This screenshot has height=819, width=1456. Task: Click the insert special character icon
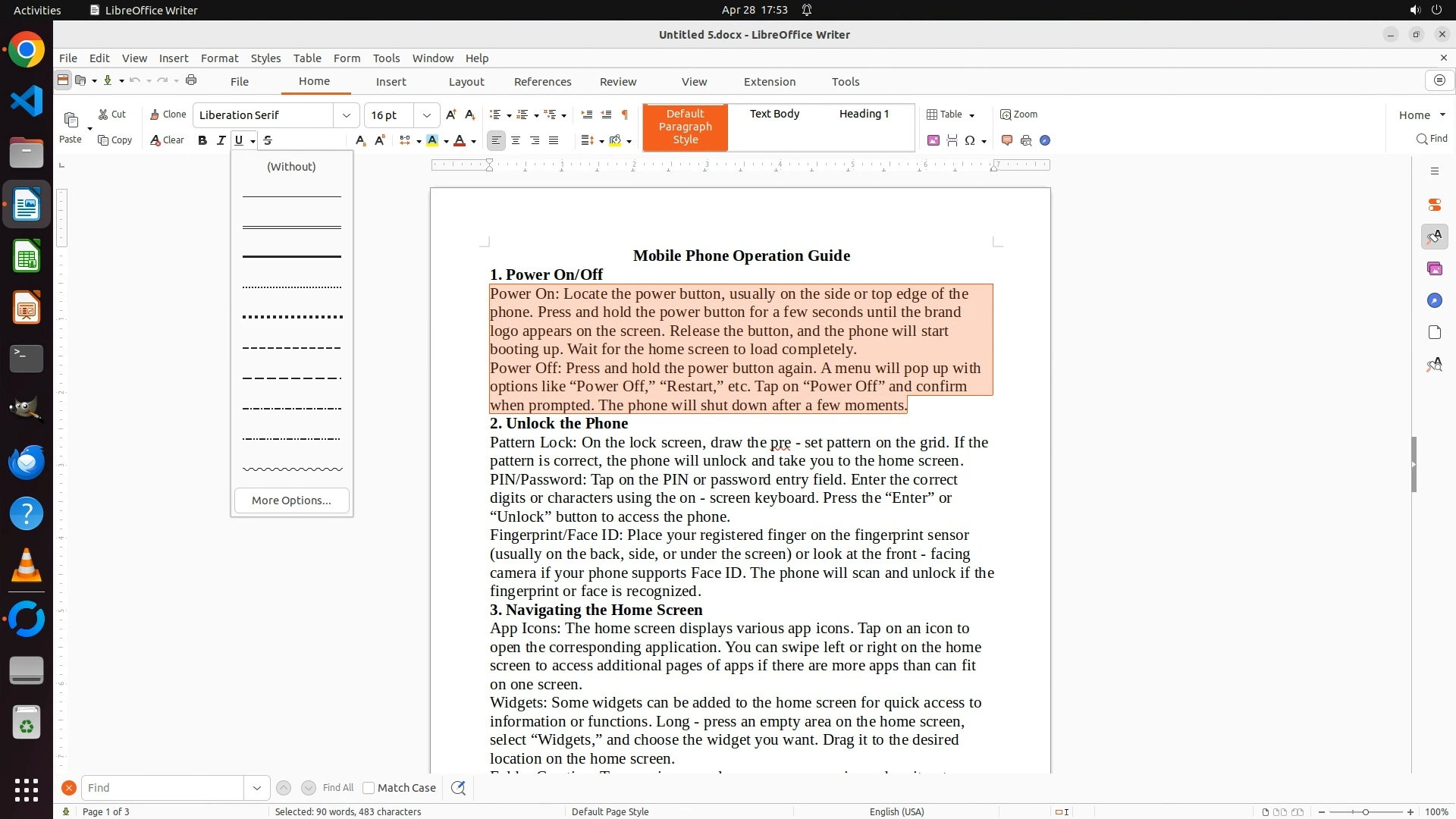pyautogui.click(x=969, y=140)
